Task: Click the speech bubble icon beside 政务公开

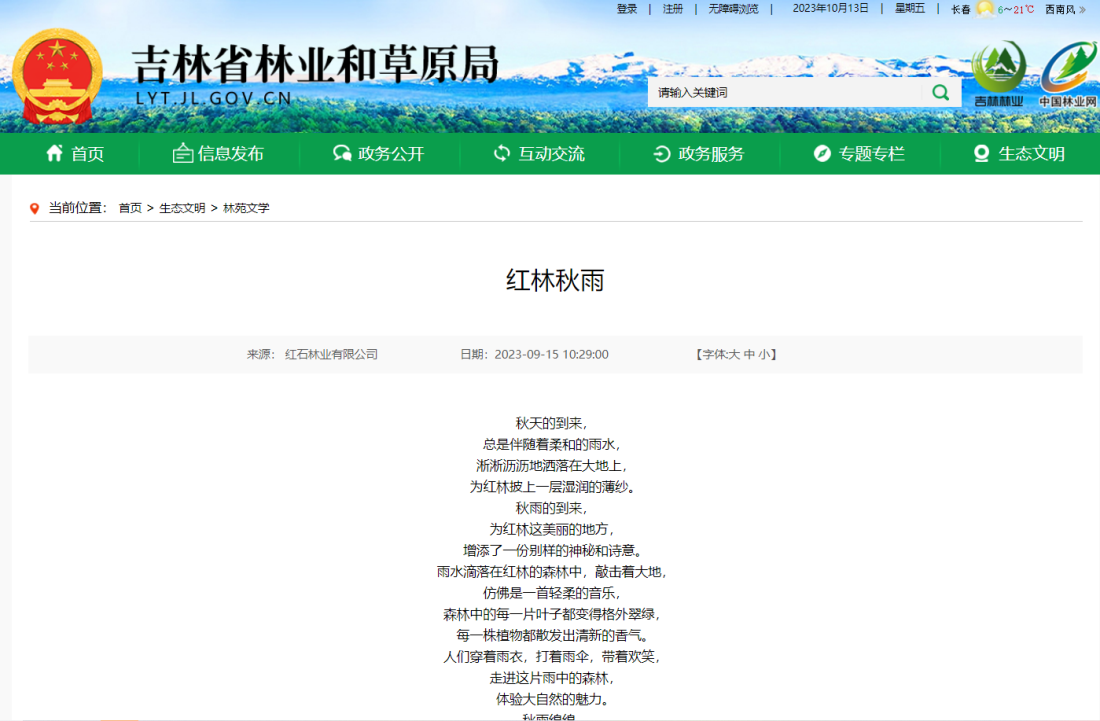Action: coord(341,154)
